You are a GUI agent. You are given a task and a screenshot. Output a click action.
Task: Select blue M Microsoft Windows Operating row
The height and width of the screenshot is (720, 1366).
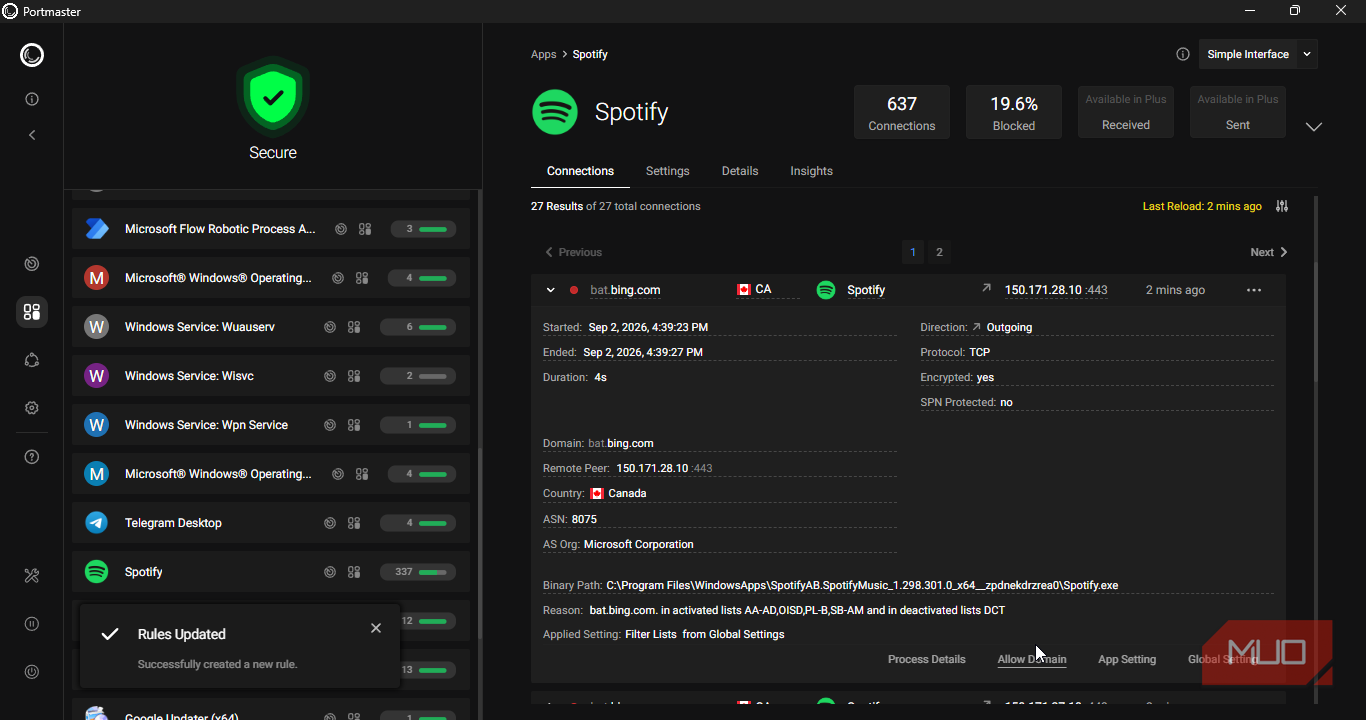(x=271, y=474)
